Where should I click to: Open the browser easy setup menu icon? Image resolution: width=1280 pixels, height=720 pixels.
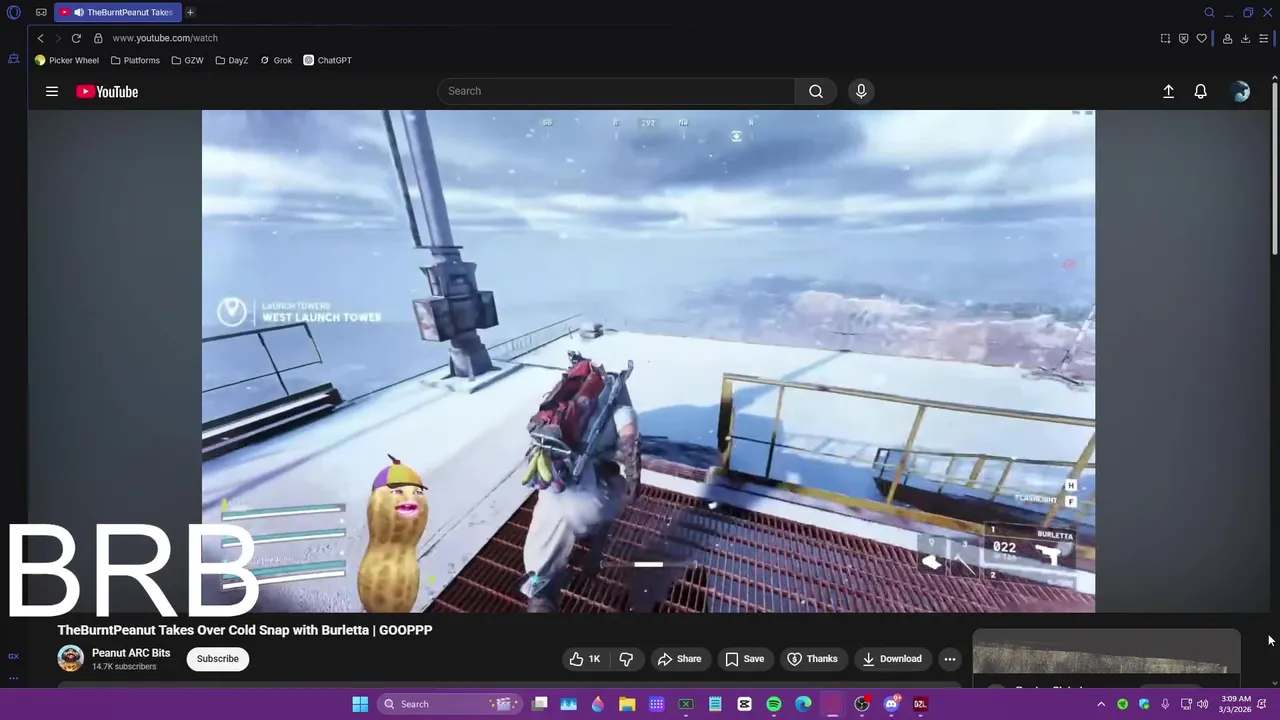coord(1264,38)
